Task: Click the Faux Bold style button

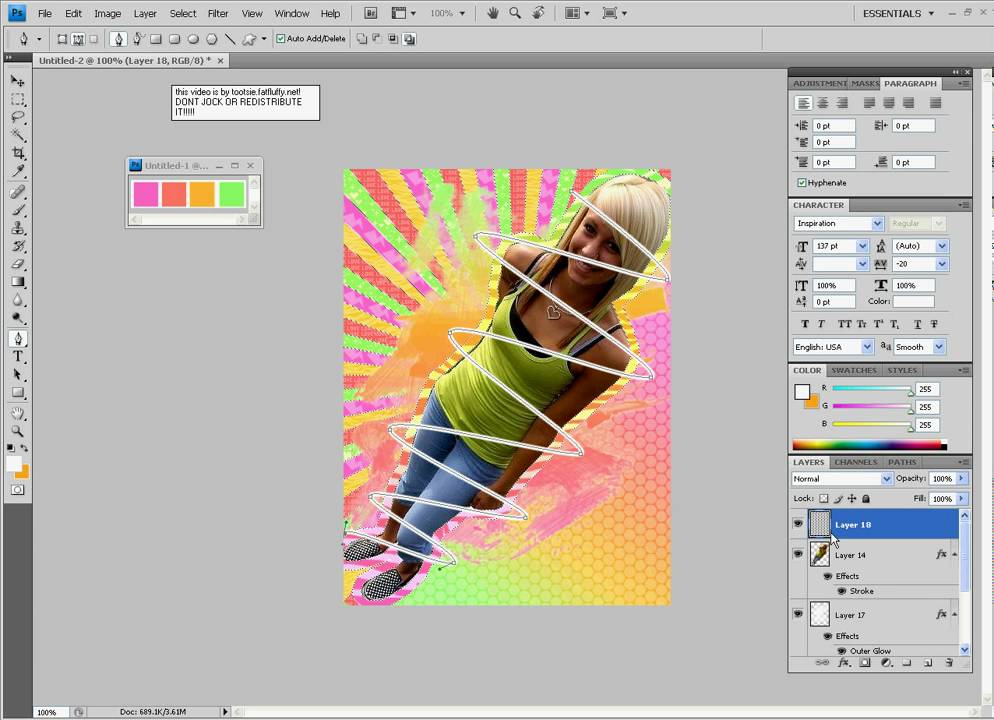Action: (805, 324)
